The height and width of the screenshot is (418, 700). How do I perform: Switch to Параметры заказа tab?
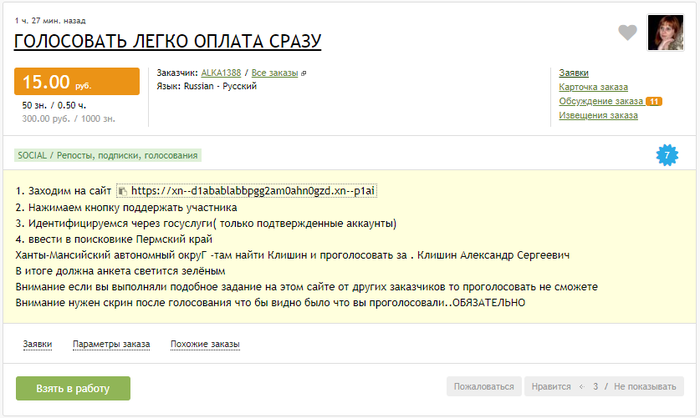[x=111, y=344]
